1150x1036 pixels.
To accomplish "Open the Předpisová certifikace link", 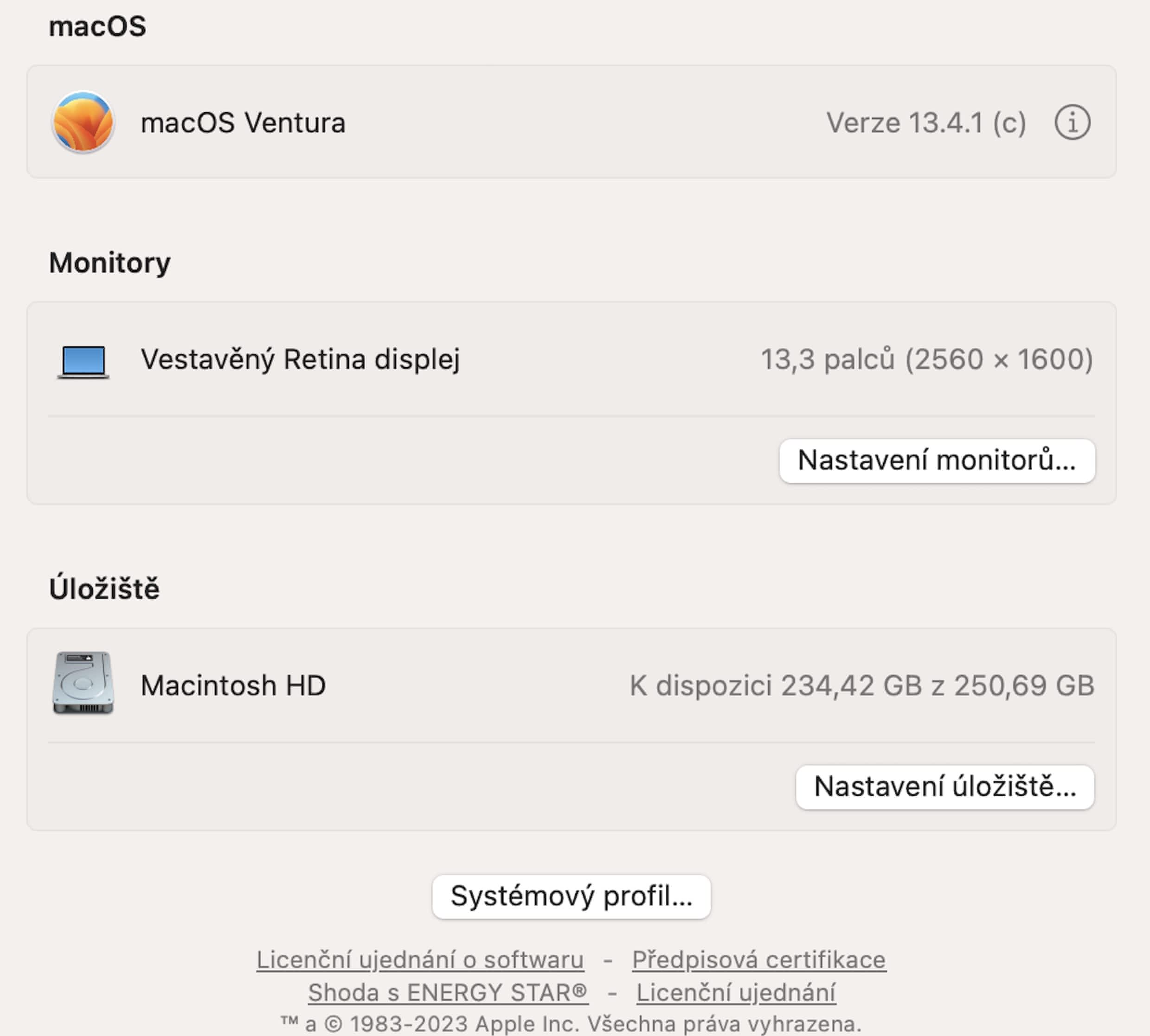I will [759, 960].
